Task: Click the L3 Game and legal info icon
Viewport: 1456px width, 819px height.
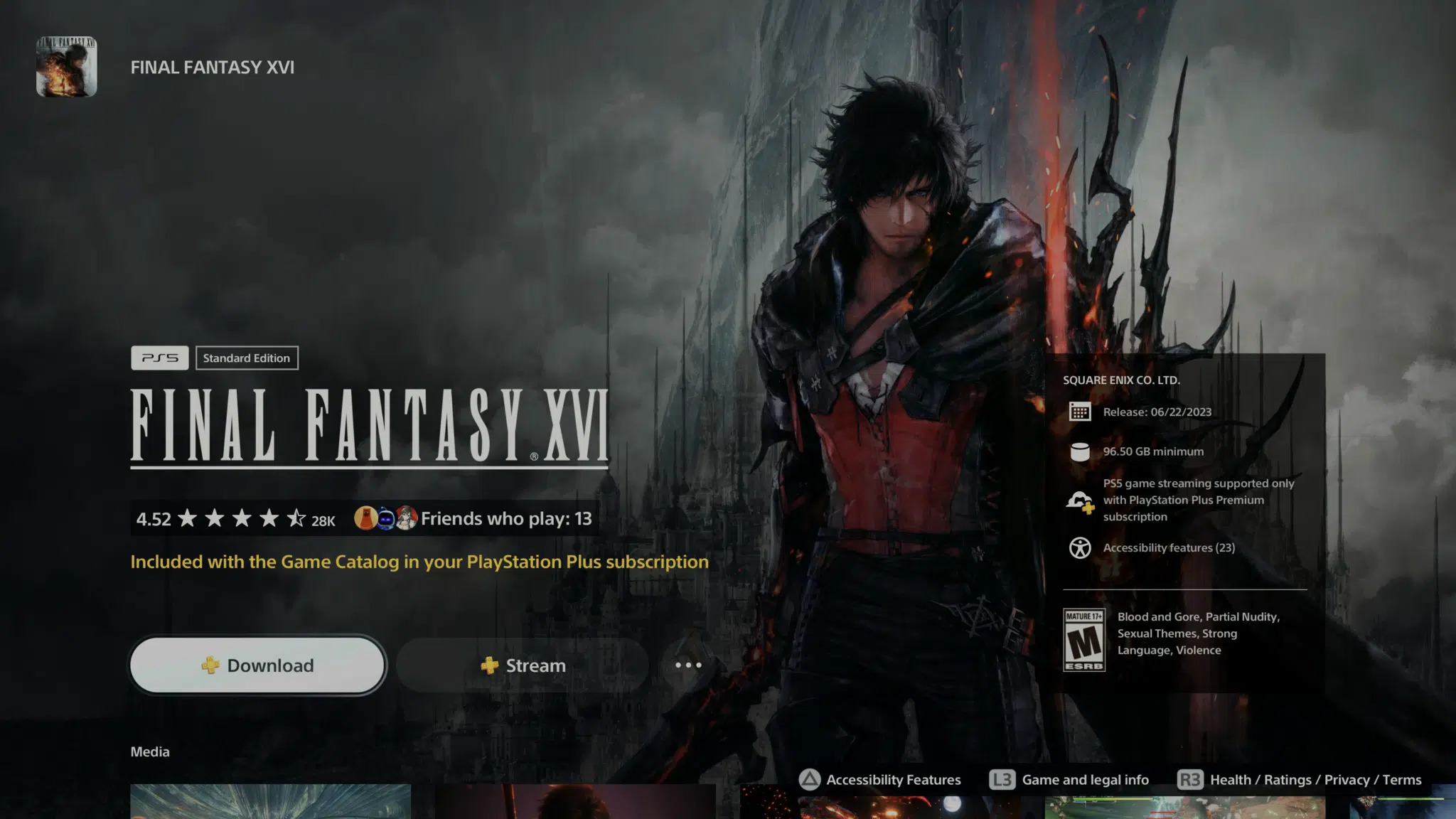Action: tap(1002, 779)
